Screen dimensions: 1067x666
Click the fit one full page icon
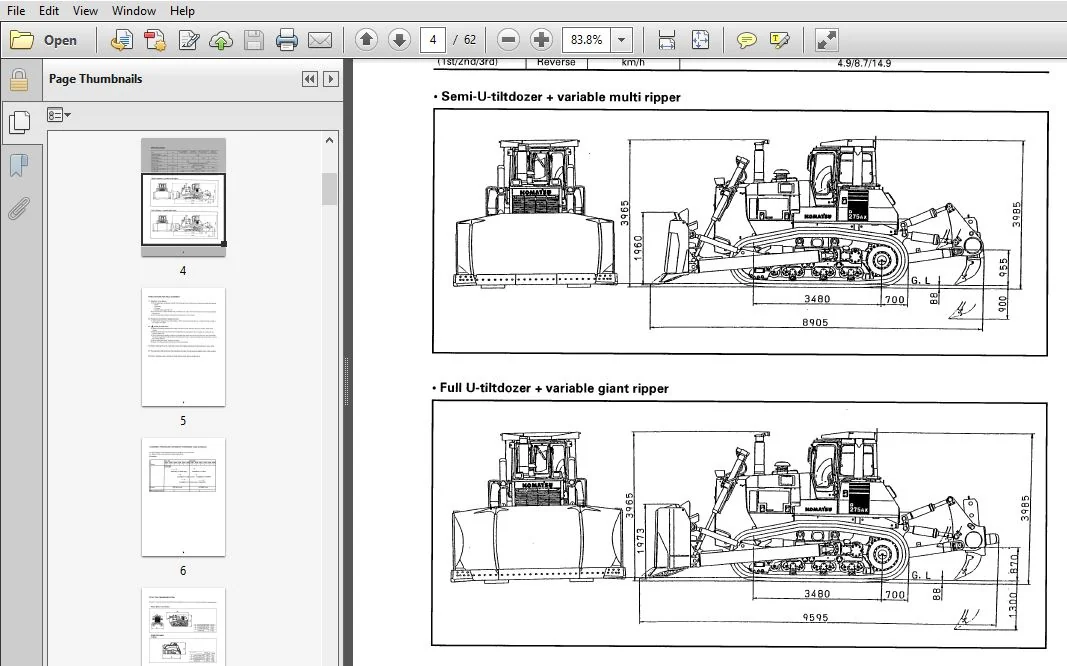[700, 40]
